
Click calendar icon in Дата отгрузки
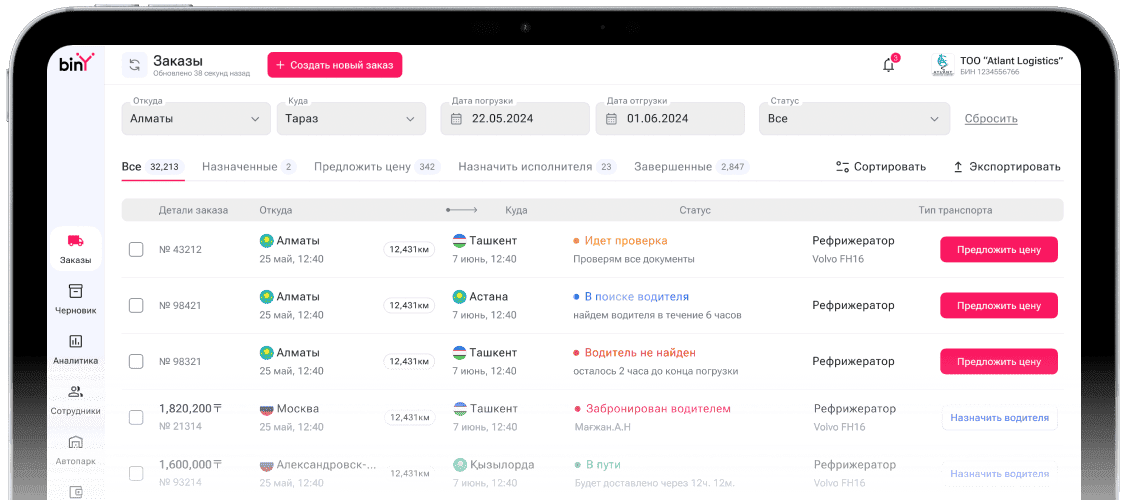611,119
